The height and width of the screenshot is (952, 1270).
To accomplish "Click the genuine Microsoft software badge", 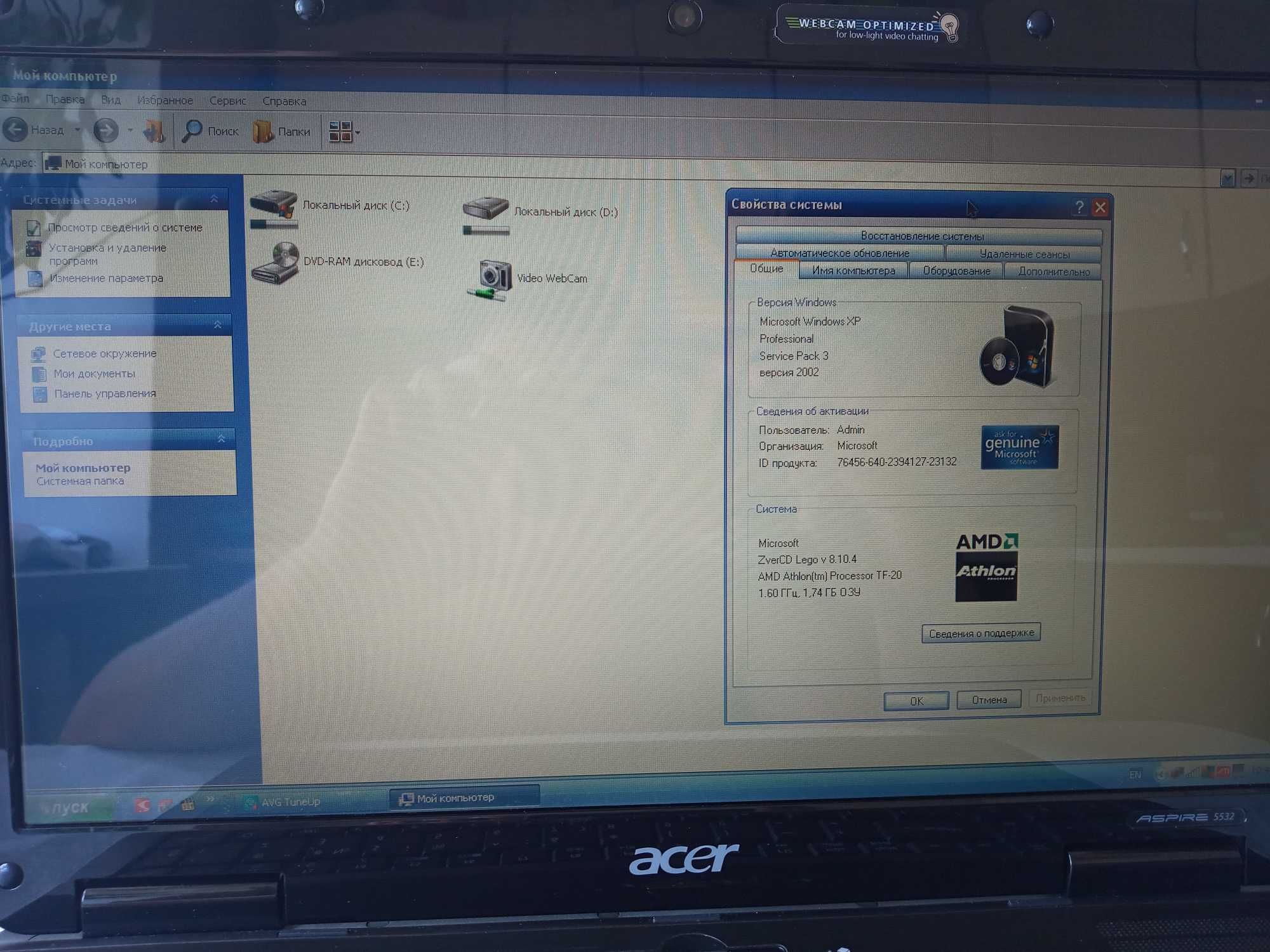I will pos(1019,447).
